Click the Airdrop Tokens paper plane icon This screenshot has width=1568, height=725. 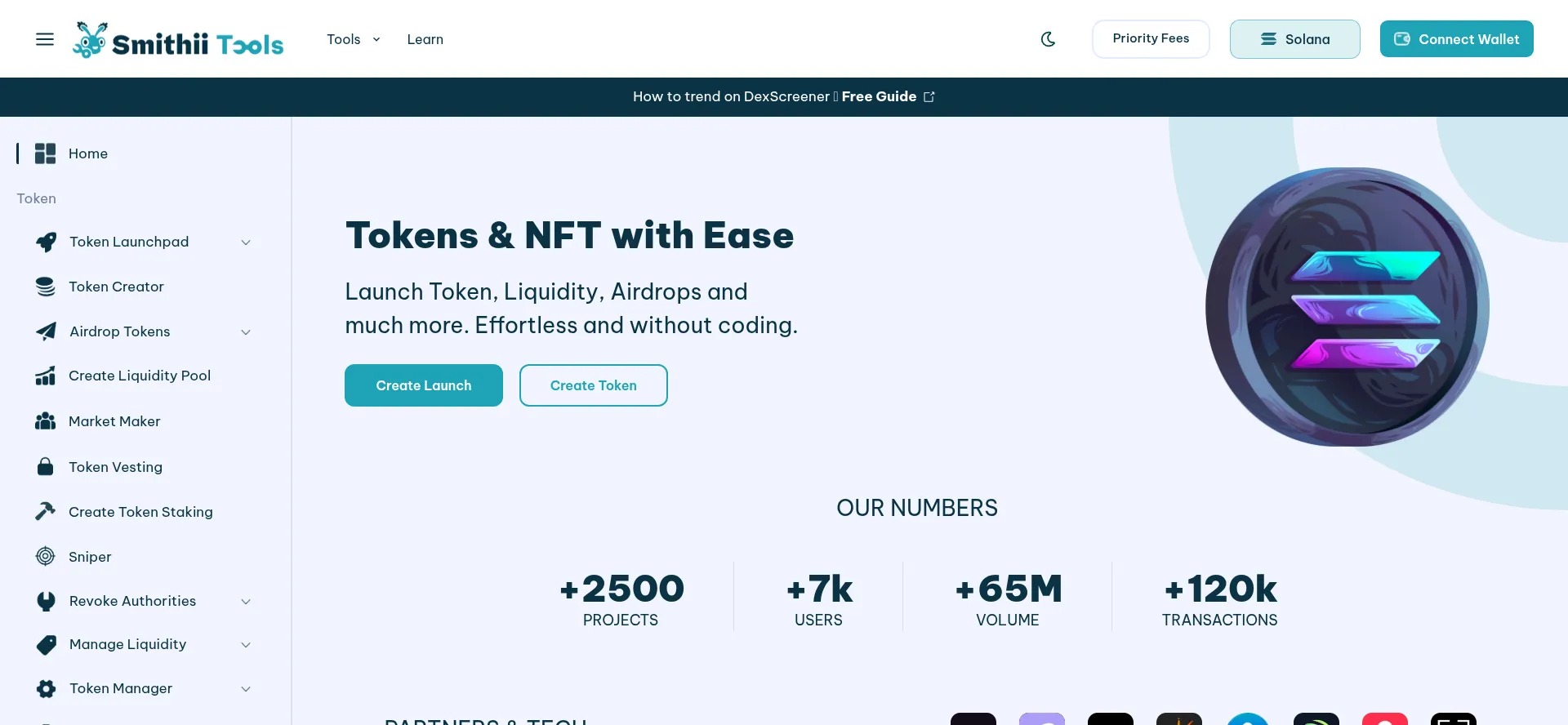click(47, 331)
